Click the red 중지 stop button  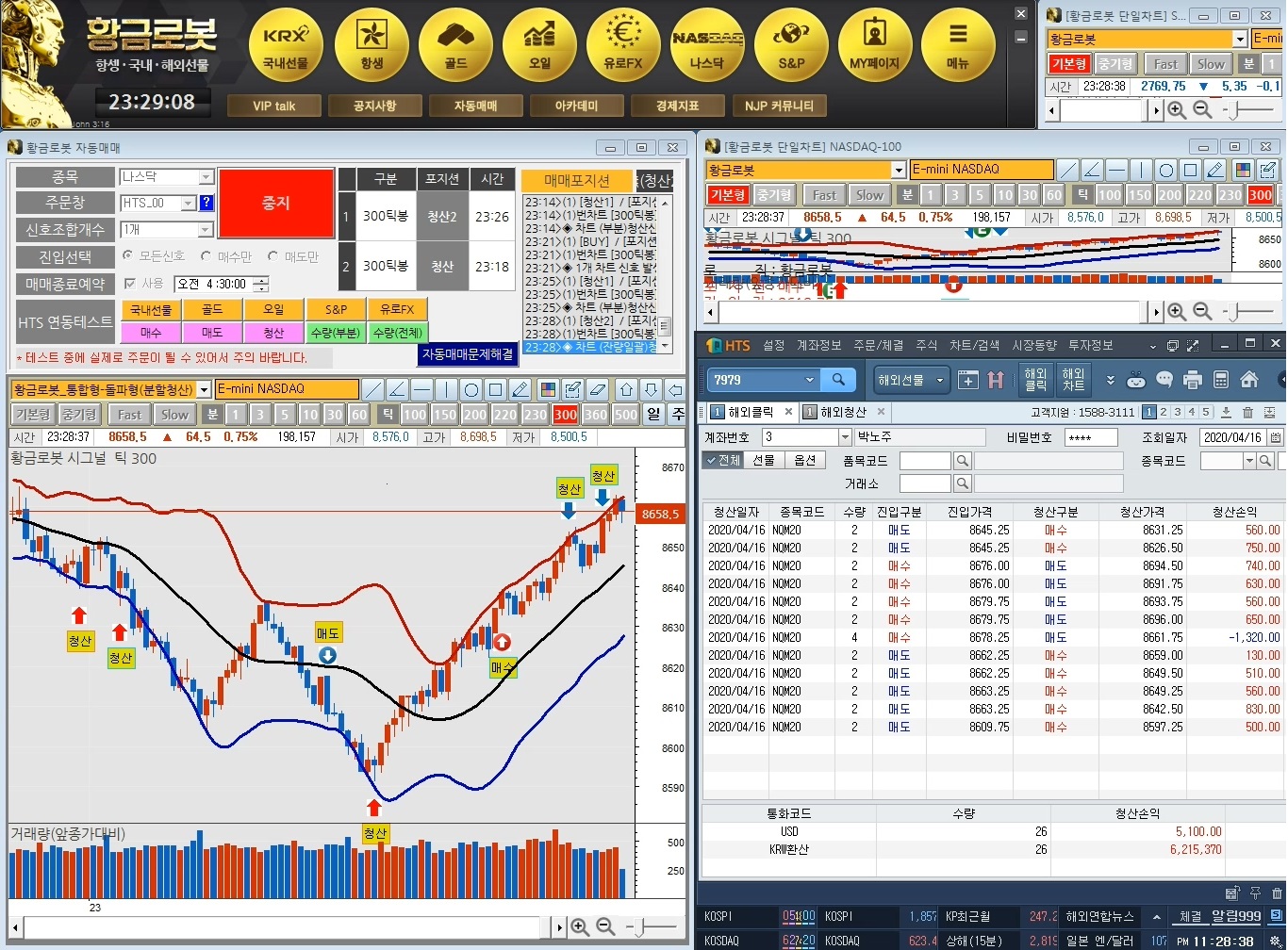(x=276, y=203)
